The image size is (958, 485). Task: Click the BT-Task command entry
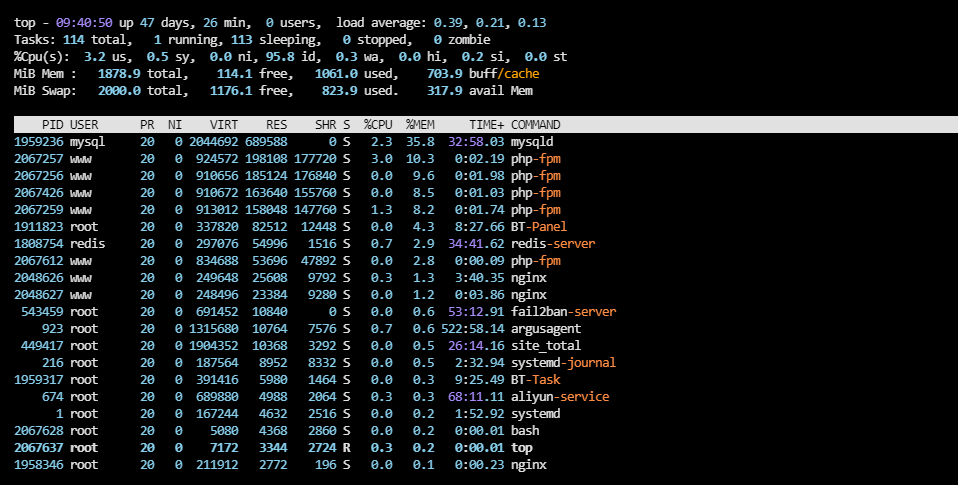pyautogui.click(x=535, y=379)
